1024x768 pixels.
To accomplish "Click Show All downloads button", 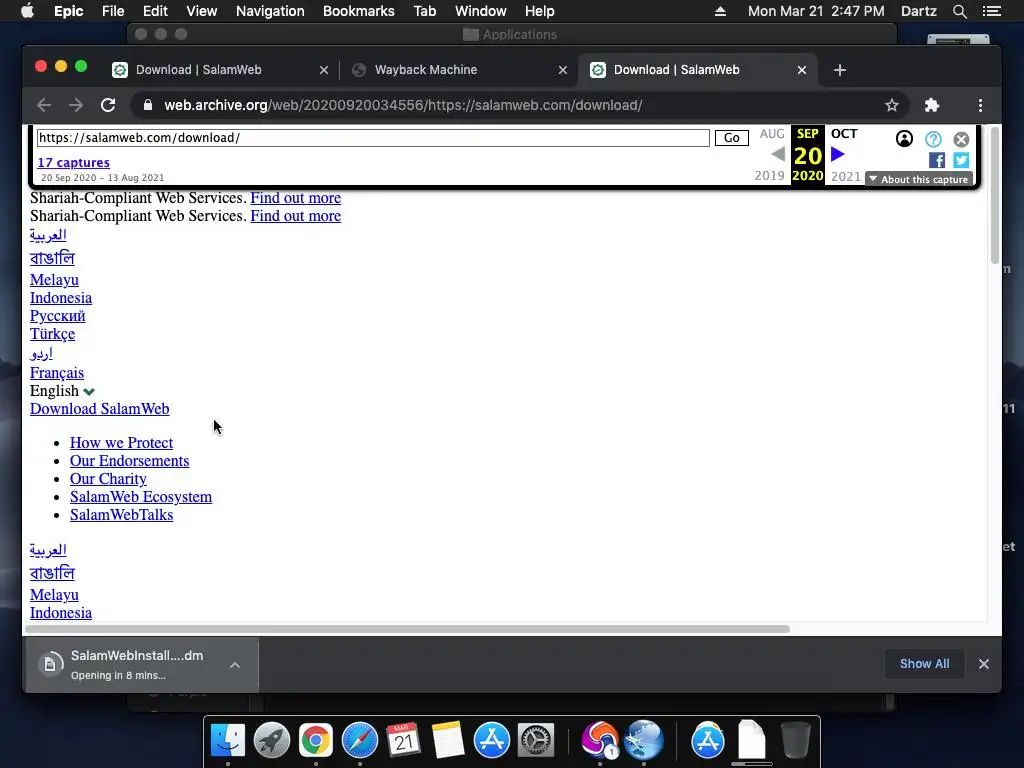I will 924,664.
